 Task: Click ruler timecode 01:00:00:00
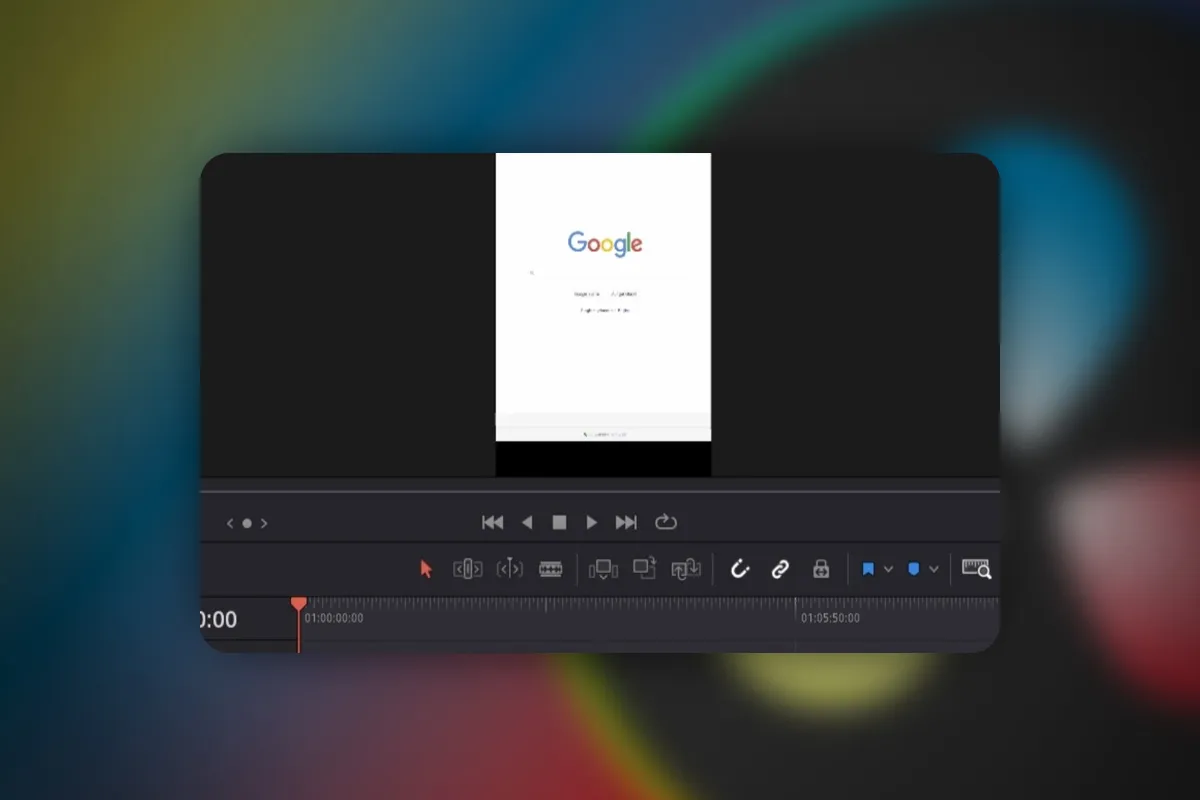point(334,618)
